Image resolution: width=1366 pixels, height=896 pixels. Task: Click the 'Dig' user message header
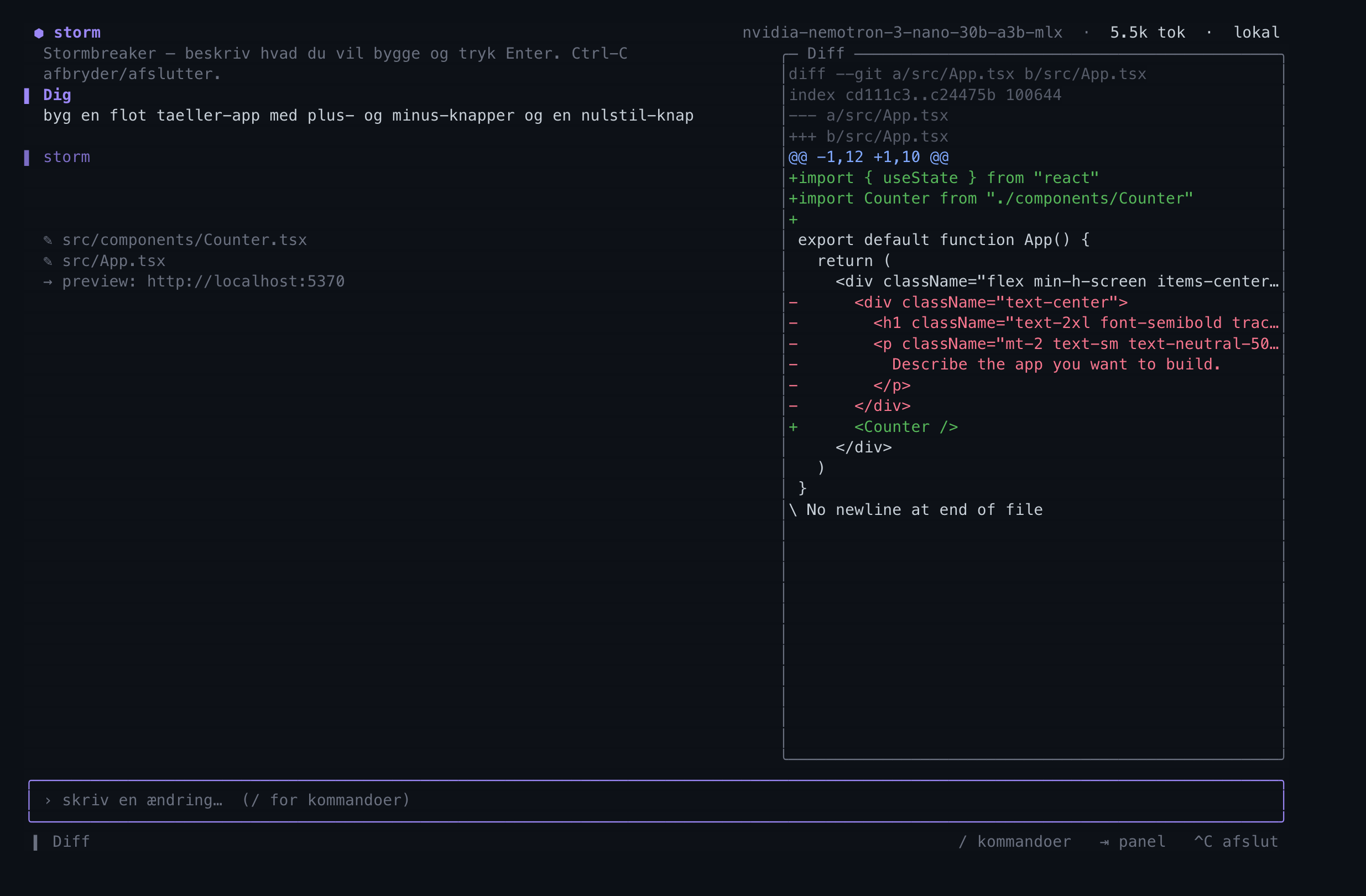click(x=58, y=95)
